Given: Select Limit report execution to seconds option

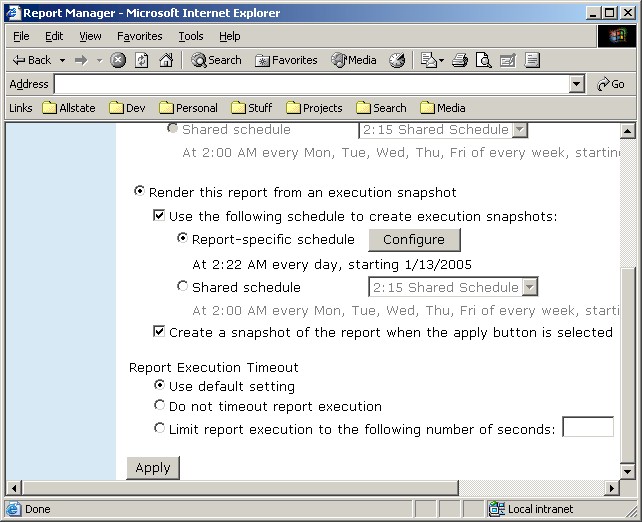Looking at the screenshot, I should [159, 428].
